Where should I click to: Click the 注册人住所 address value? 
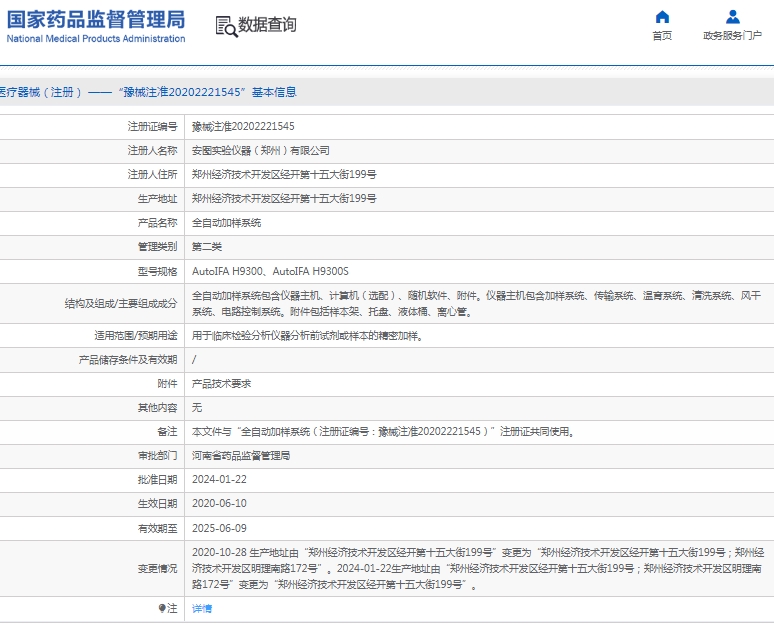(284, 174)
